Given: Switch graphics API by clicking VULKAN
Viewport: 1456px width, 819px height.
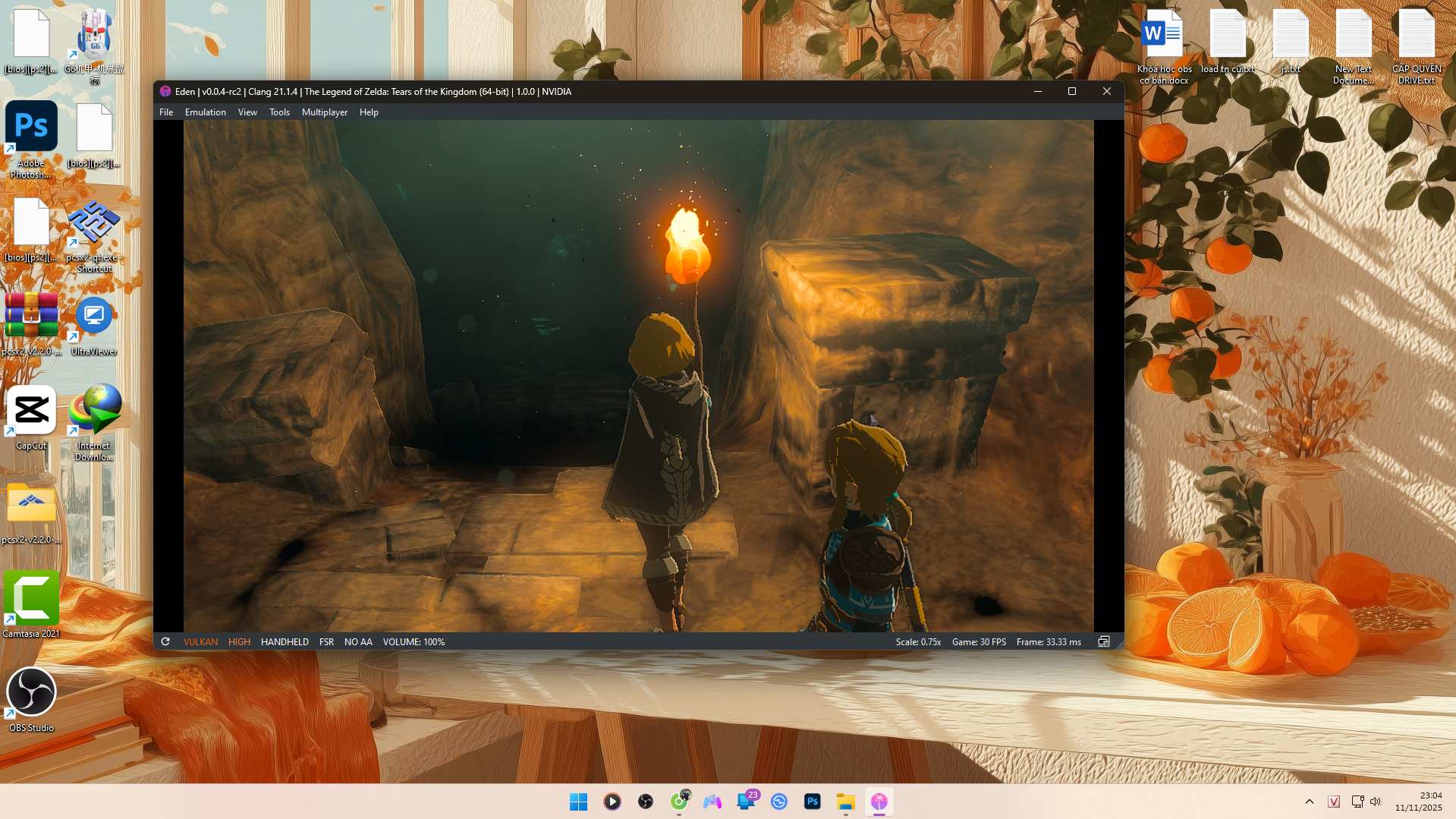Looking at the screenshot, I should pyautogui.click(x=200, y=641).
